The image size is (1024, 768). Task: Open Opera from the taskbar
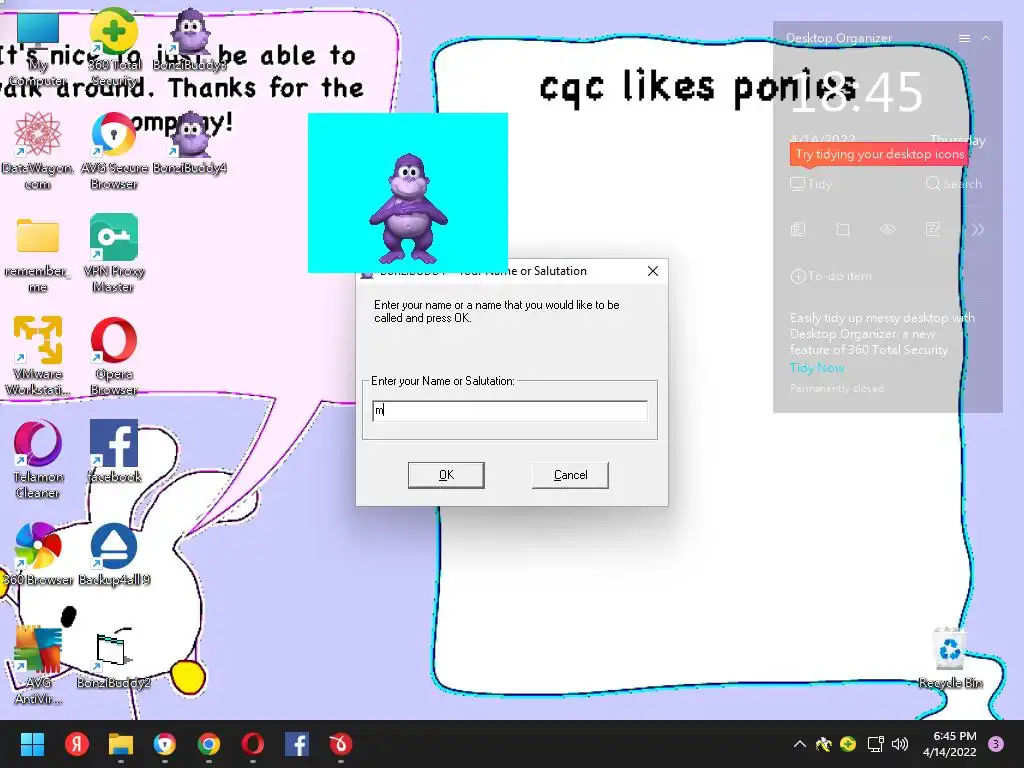(253, 744)
